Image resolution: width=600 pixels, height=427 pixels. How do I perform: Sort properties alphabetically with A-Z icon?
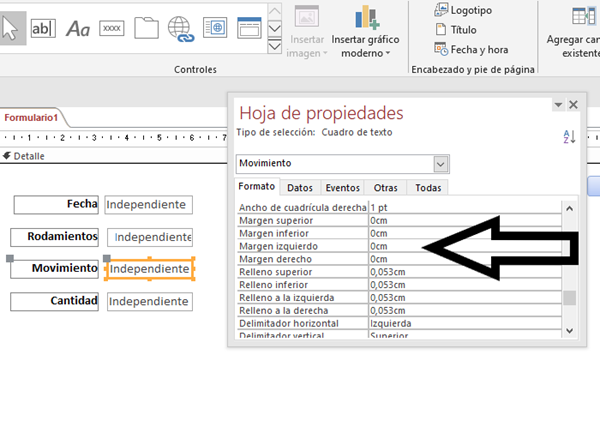[x=569, y=137]
